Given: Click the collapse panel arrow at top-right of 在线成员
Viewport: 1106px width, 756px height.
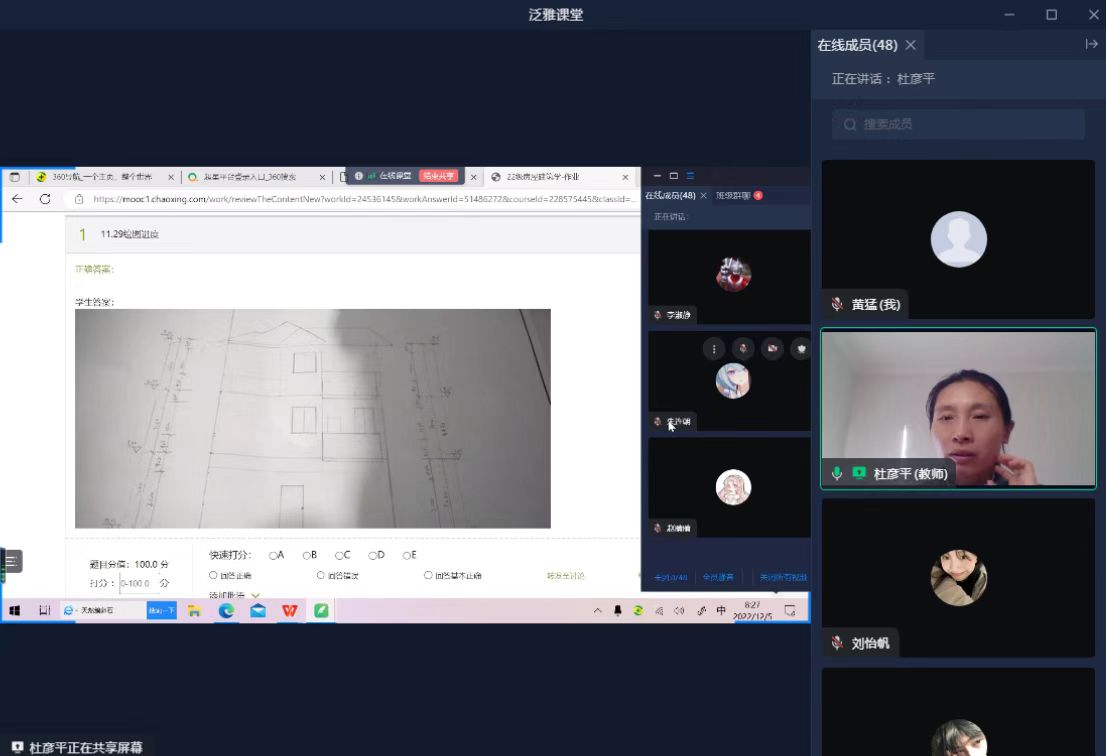Looking at the screenshot, I should (1092, 44).
